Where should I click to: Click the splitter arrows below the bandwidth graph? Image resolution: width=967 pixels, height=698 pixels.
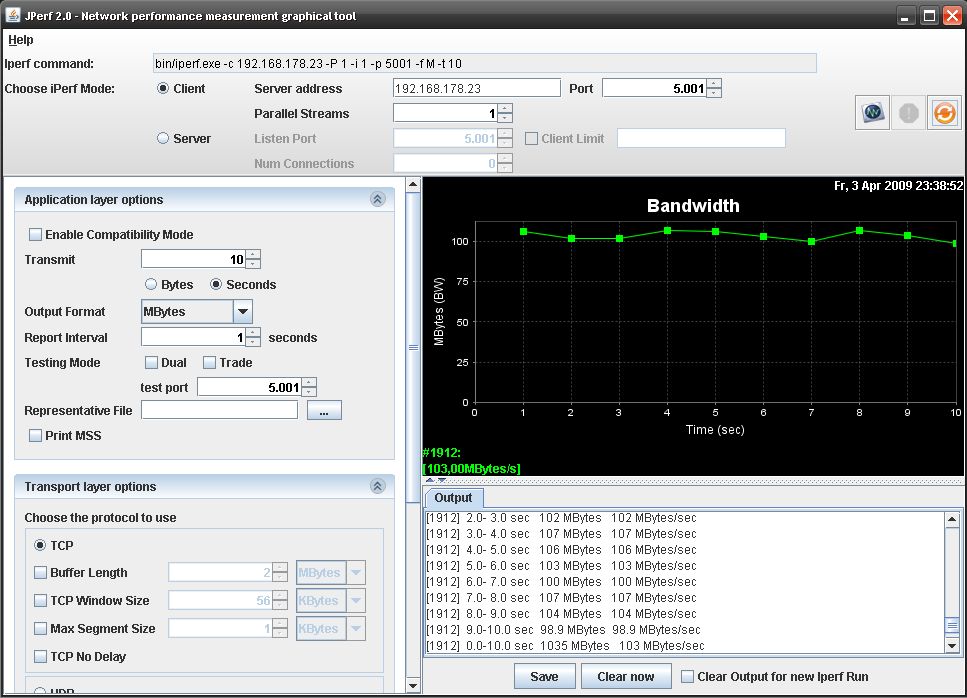(x=436, y=480)
